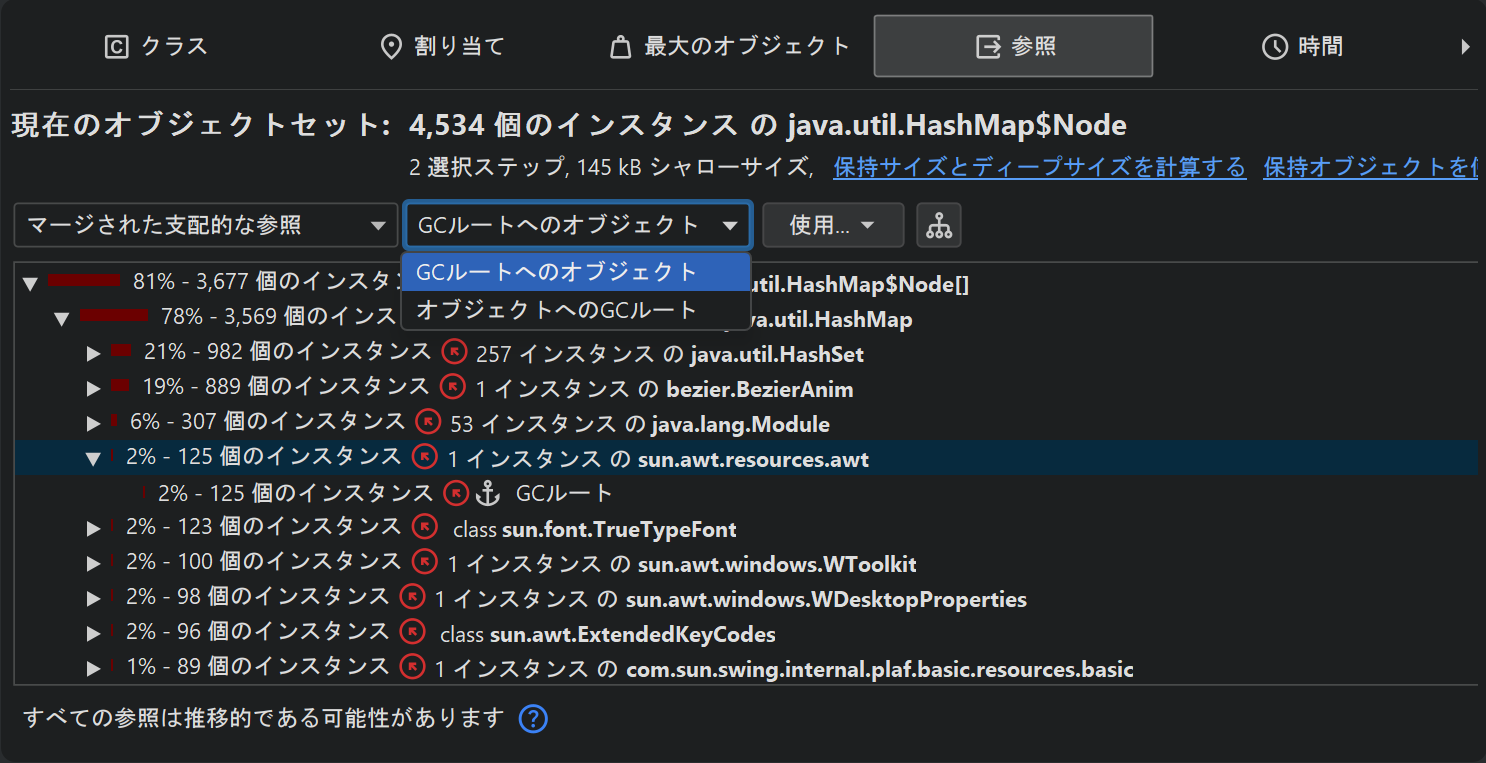1486x763 pixels.
Task: Expand the java.util.HashSet tree node
Action: point(94,354)
